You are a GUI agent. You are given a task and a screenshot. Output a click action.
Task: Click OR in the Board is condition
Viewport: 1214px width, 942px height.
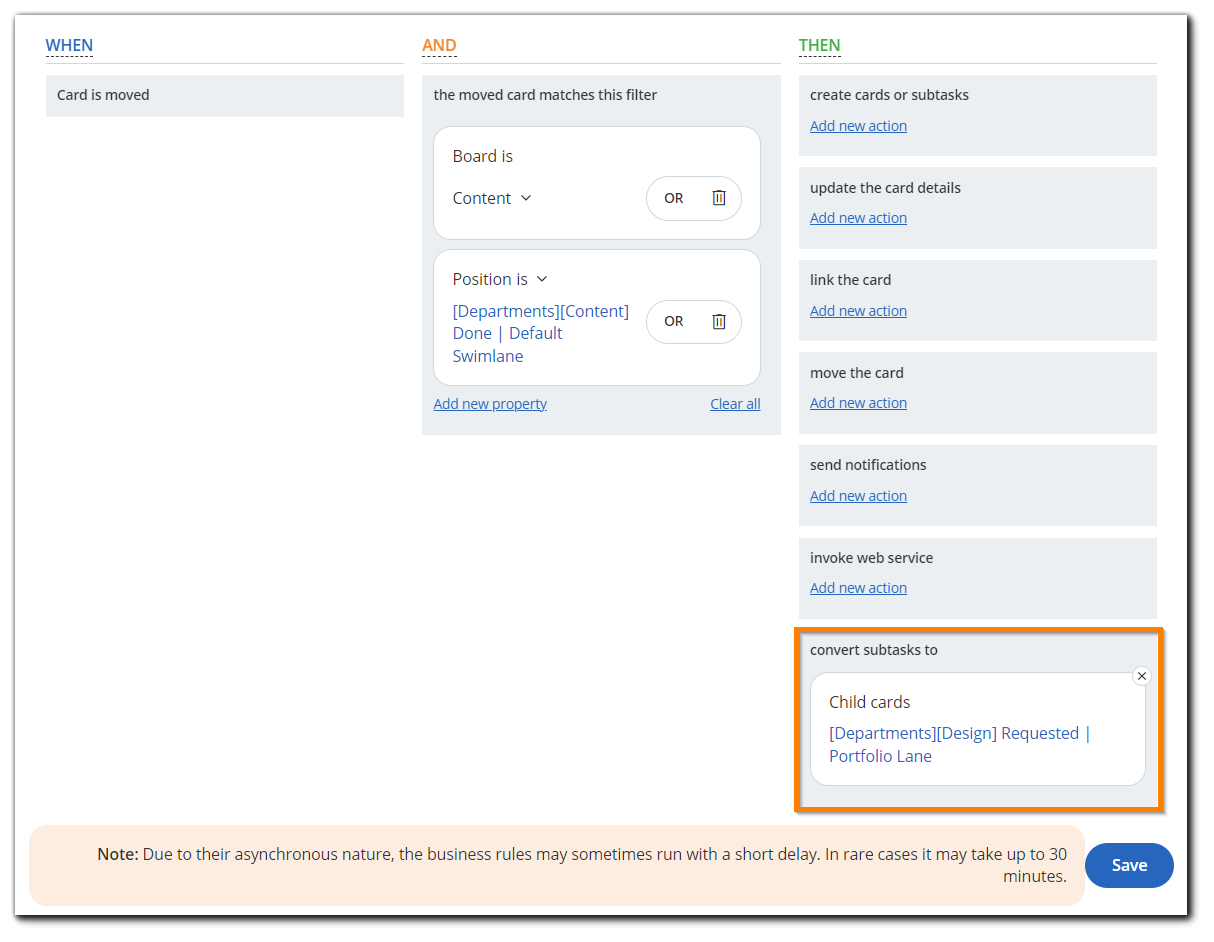674,198
